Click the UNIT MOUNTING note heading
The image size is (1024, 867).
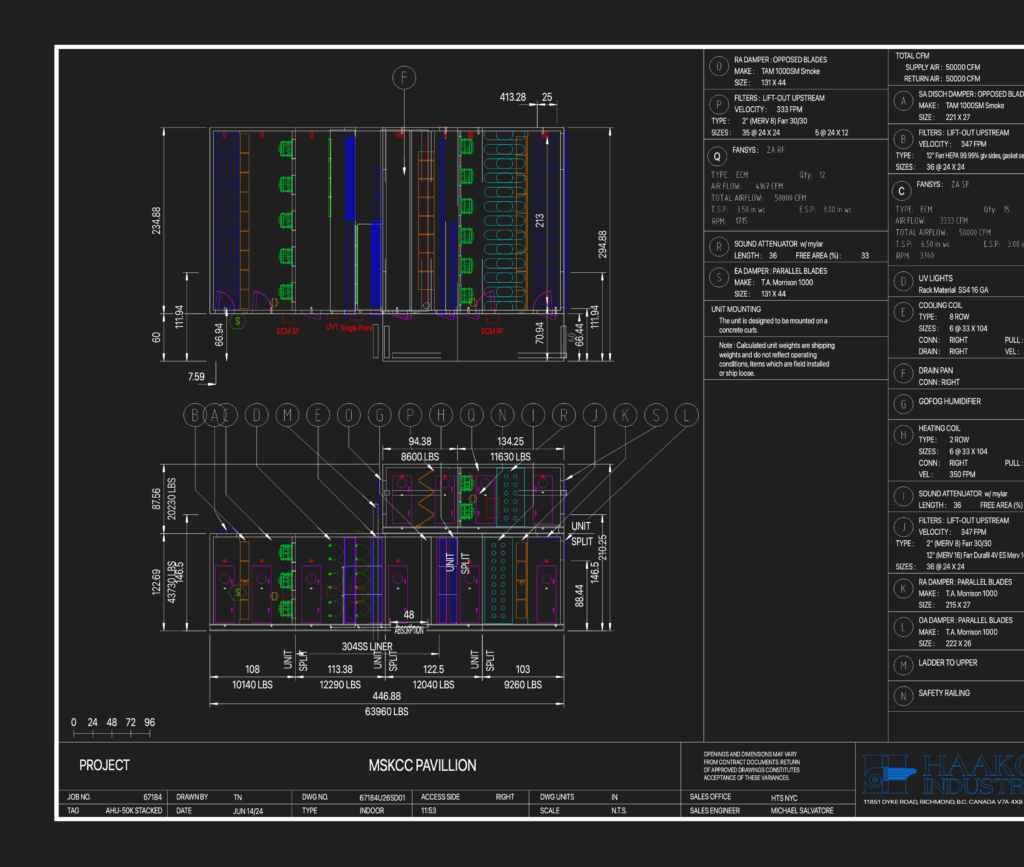736,309
